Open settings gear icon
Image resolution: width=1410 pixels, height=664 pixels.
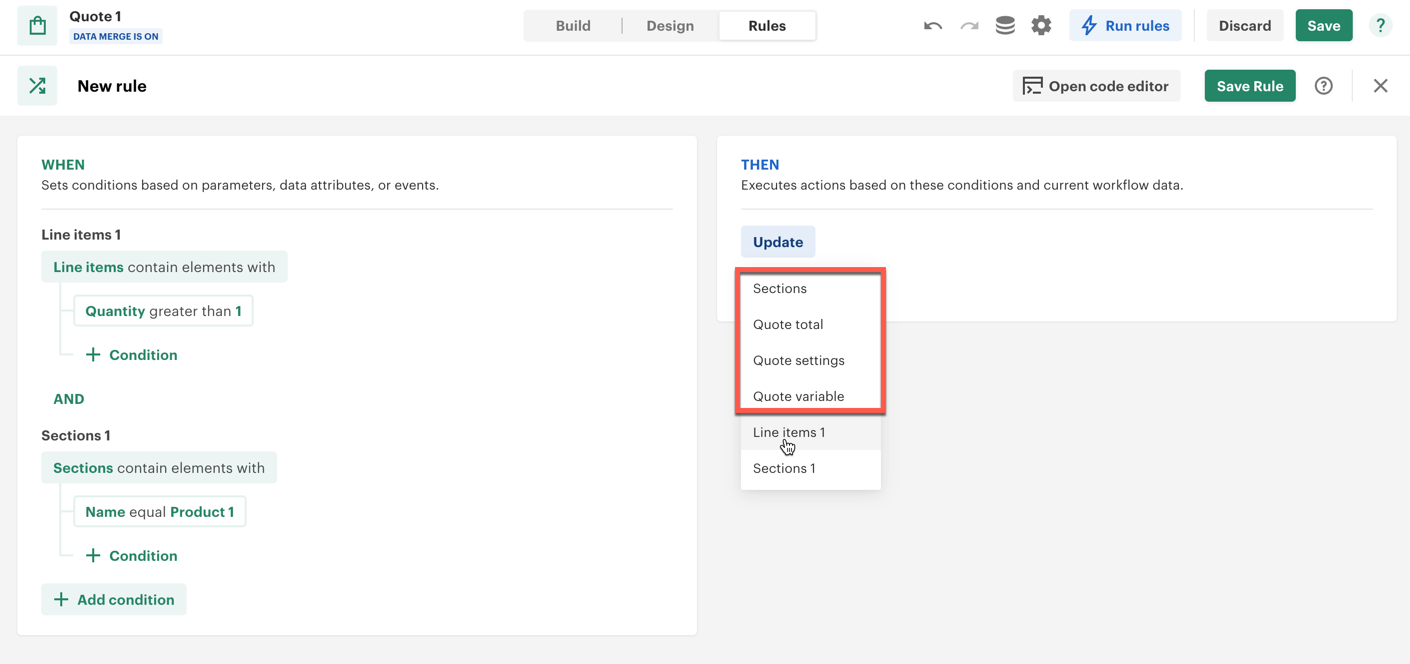[1041, 26]
